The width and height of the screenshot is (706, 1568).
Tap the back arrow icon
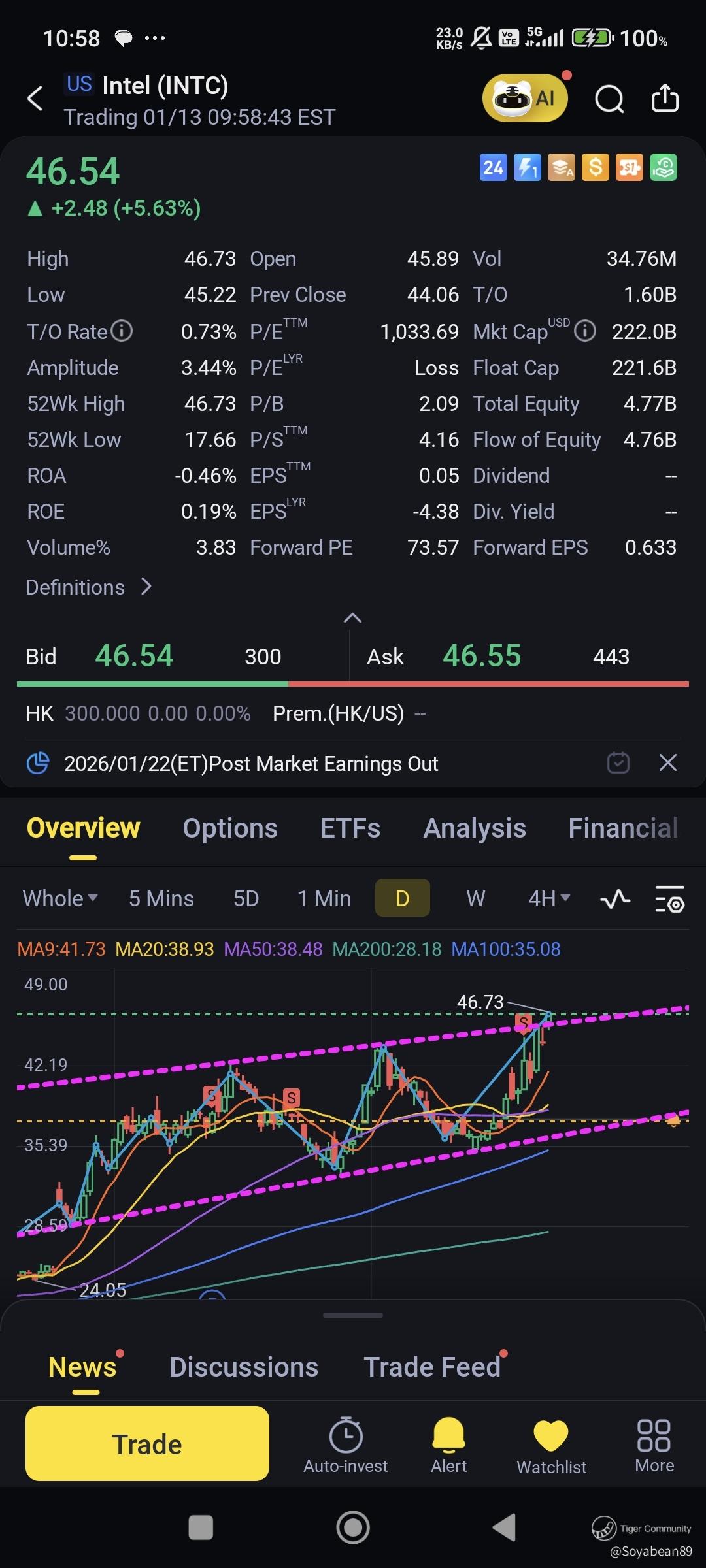35,99
